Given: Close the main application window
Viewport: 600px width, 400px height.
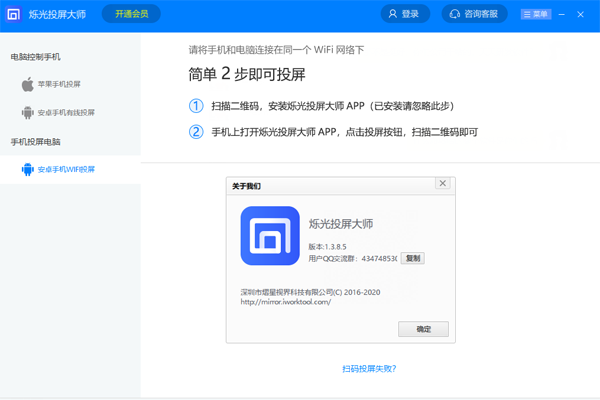Looking at the screenshot, I should click(x=580, y=15).
